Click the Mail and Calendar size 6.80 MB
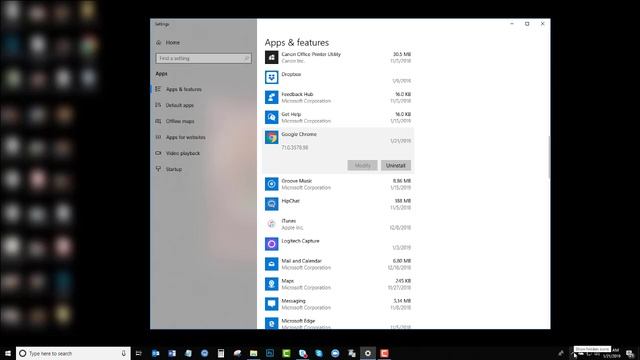Screen dimensions: 640x360 pyautogui.click(x=402, y=260)
